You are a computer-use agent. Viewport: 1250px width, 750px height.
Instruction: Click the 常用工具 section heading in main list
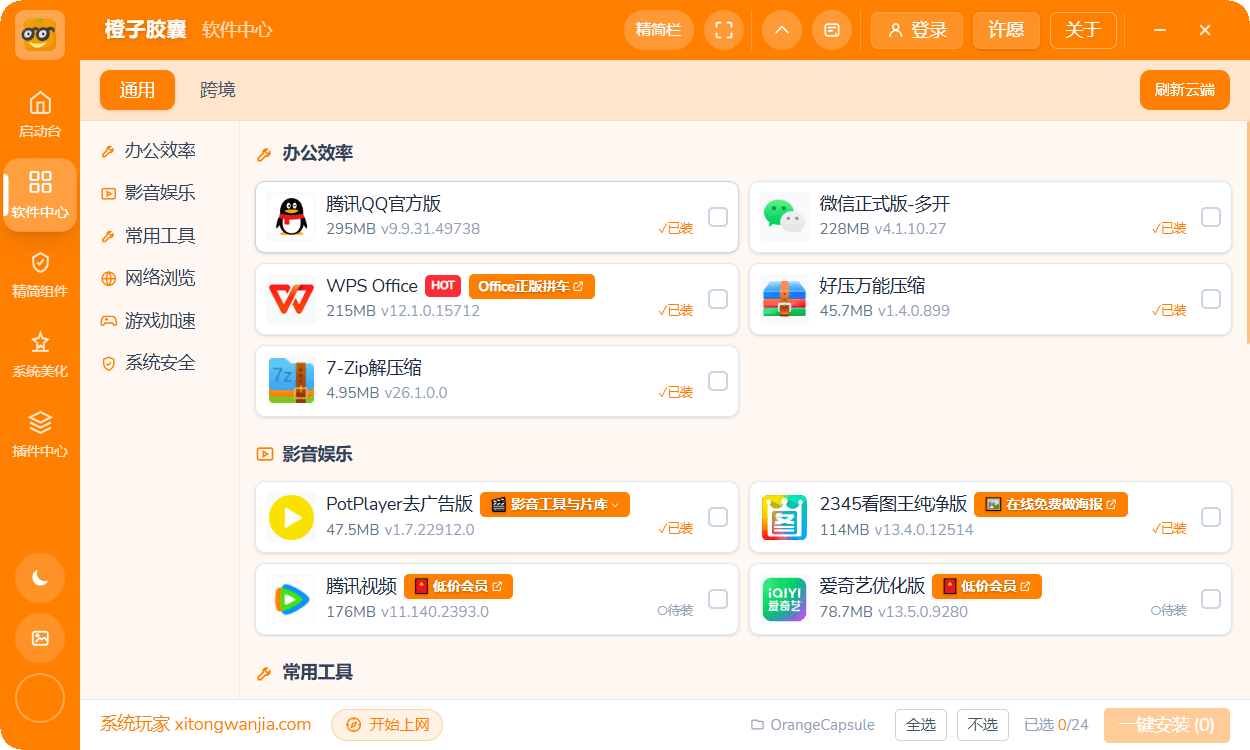click(x=318, y=672)
